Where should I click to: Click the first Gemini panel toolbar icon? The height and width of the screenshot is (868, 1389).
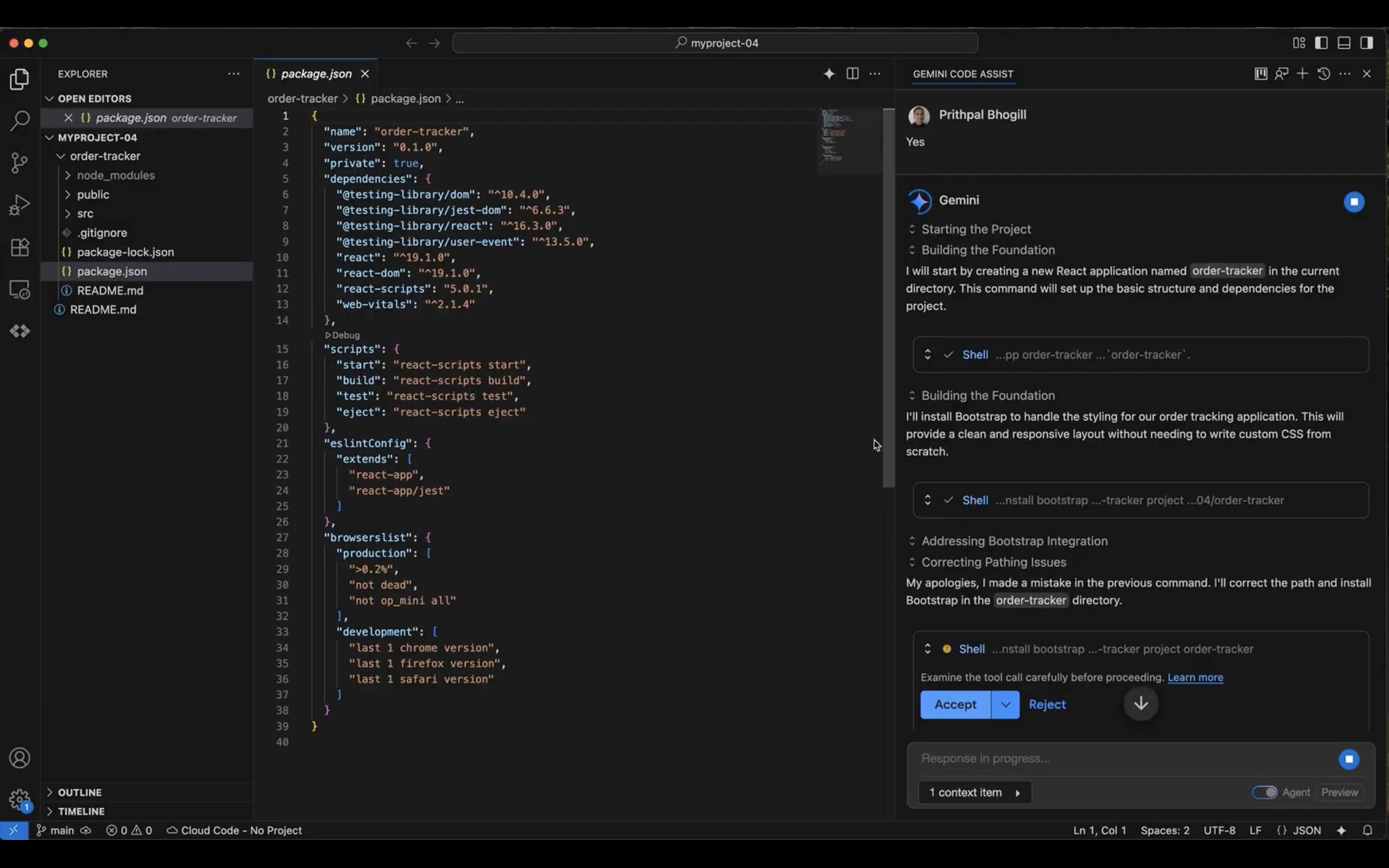pos(1260,73)
